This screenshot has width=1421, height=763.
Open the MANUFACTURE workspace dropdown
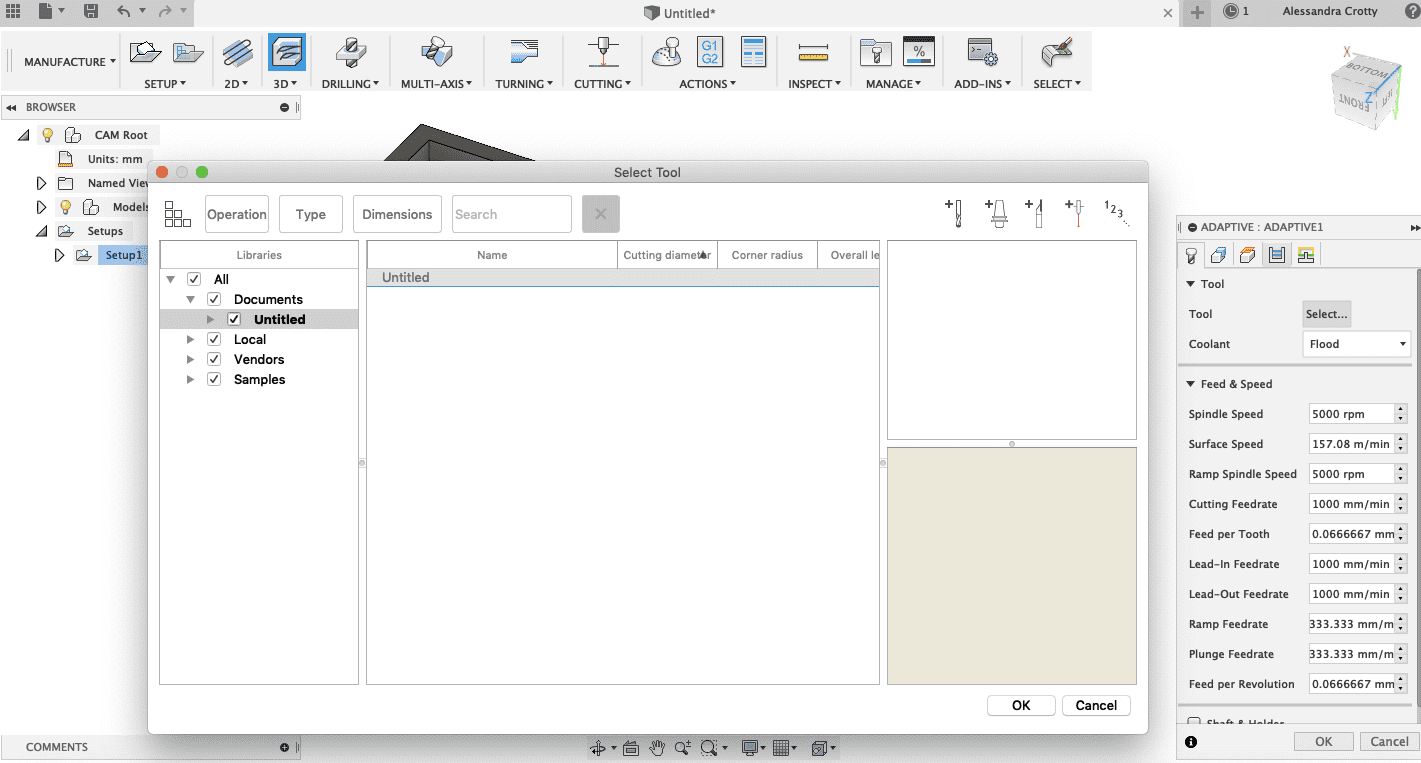tap(70, 62)
